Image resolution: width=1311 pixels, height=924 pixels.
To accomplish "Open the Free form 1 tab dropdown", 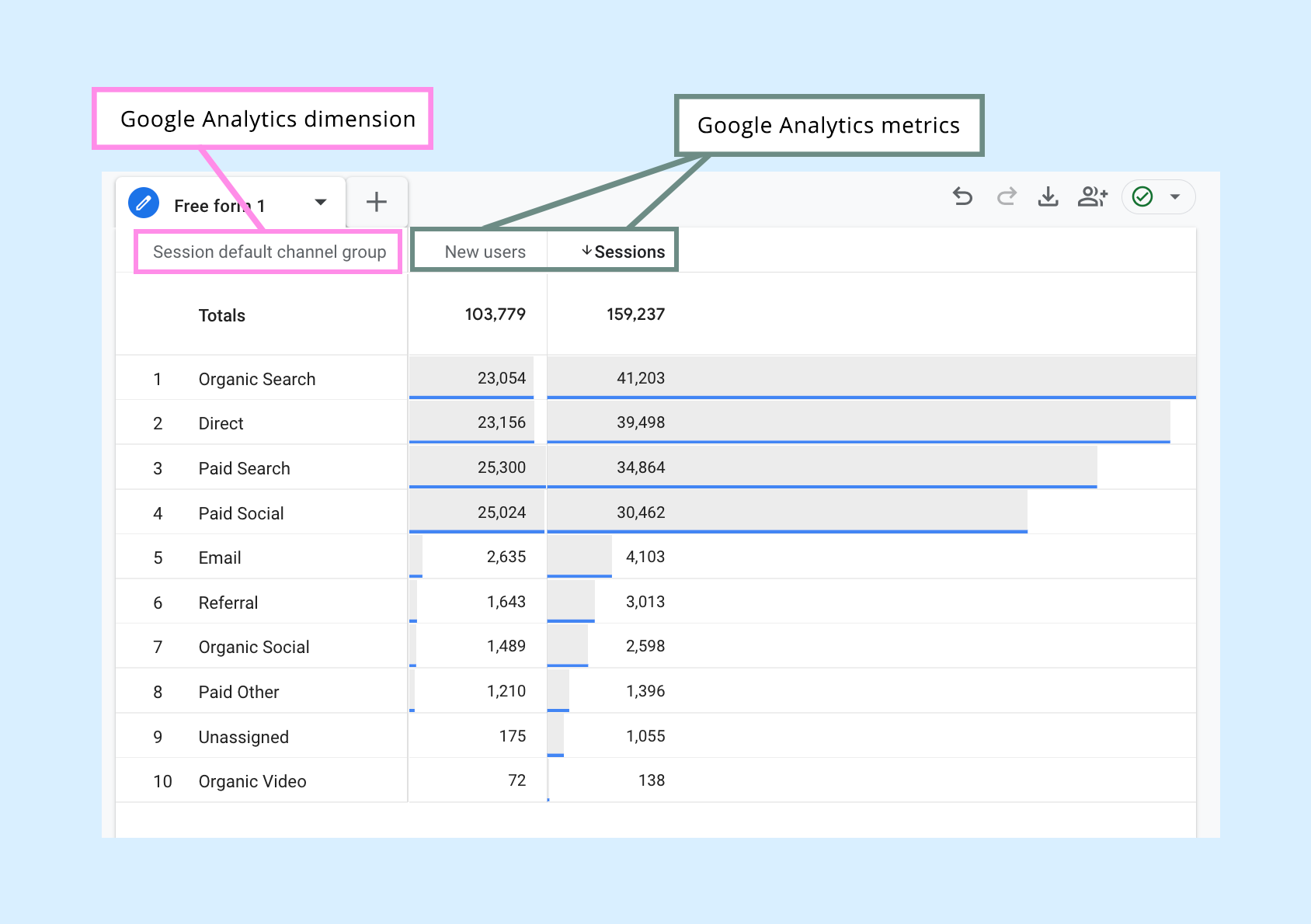I will point(320,203).
